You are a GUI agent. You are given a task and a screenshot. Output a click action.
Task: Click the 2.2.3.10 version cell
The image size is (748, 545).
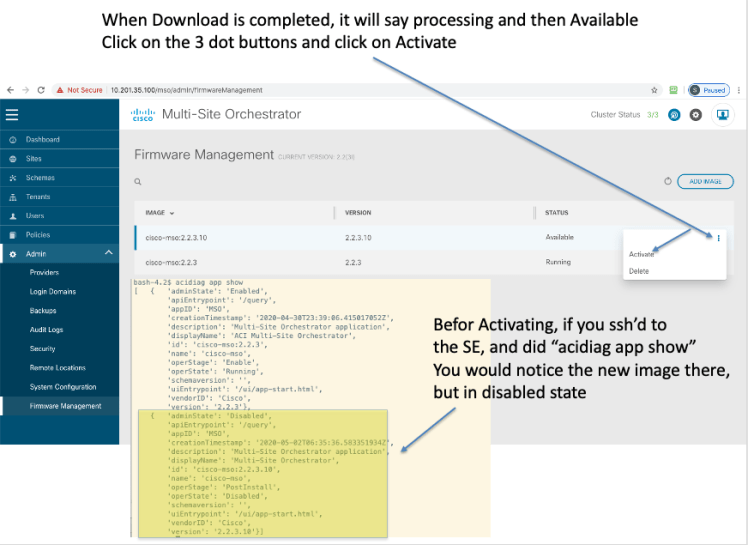point(358,238)
